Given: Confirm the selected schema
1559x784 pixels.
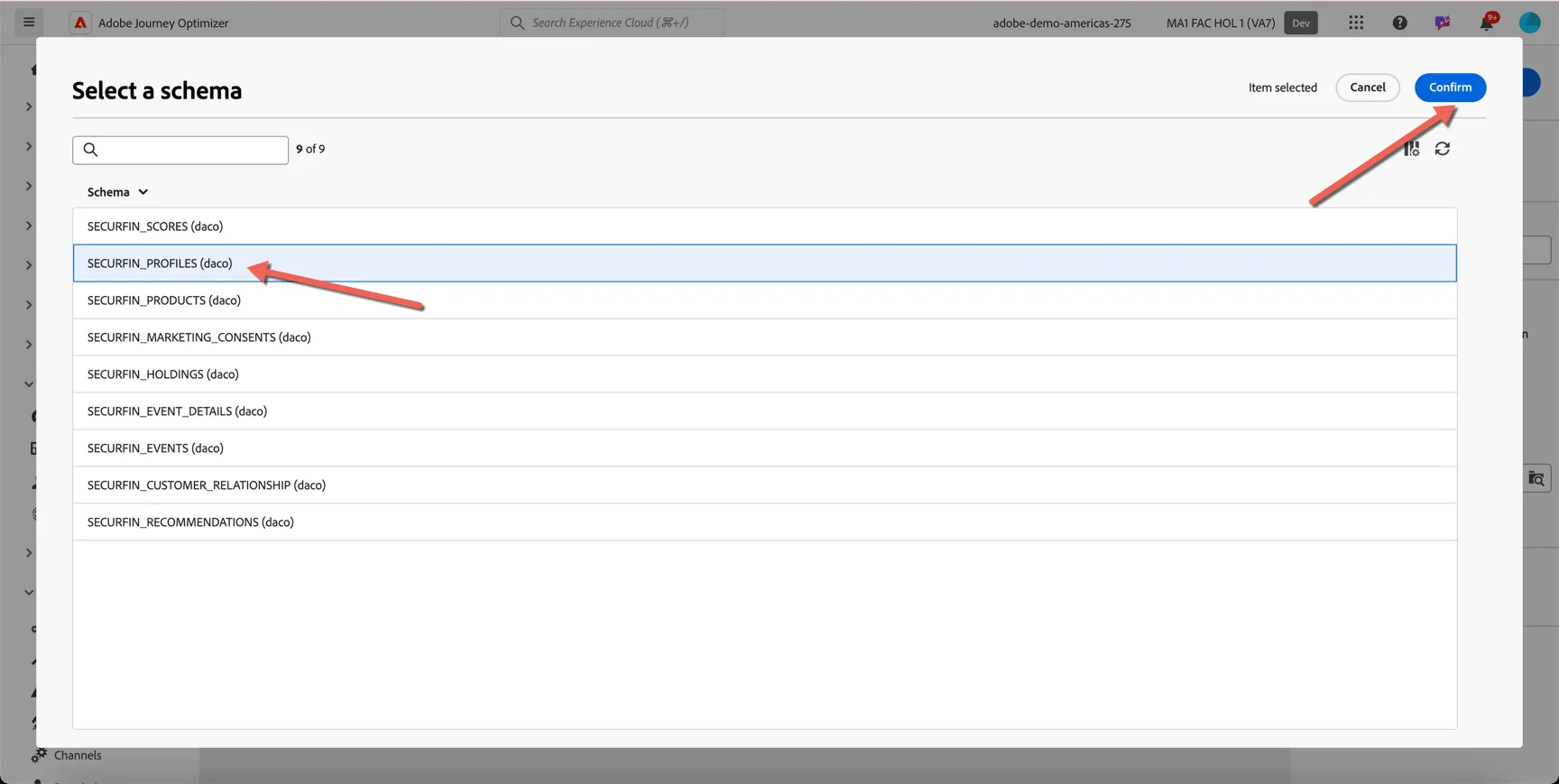Looking at the screenshot, I should click(x=1450, y=88).
